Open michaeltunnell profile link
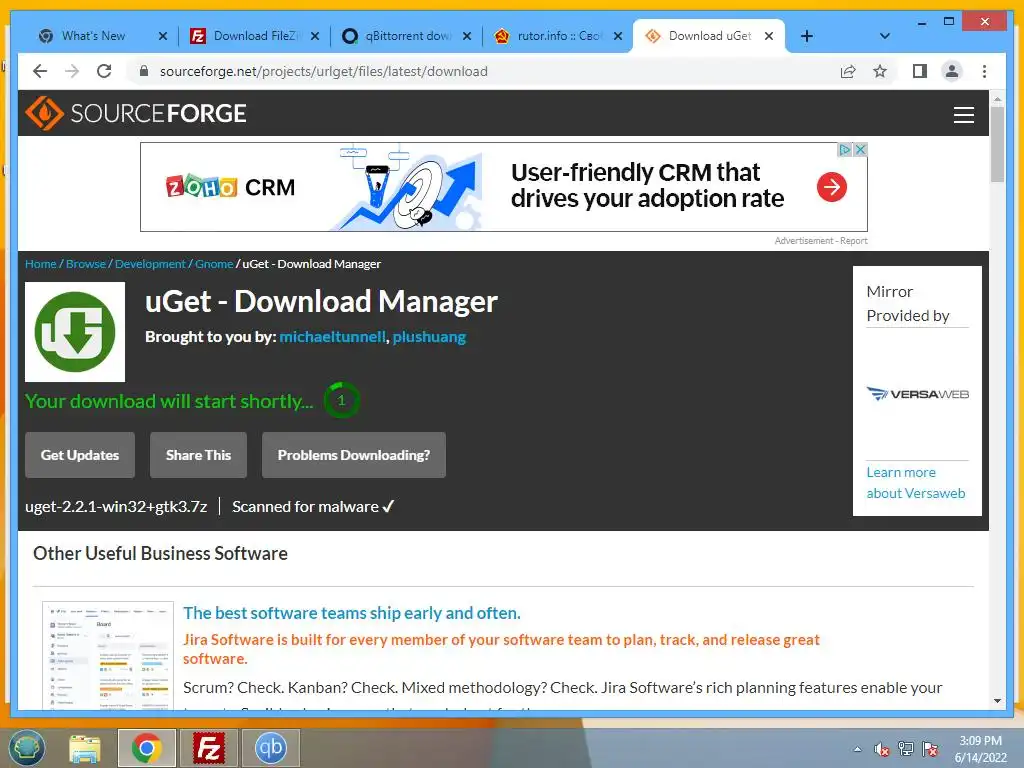 coord(332,337)
